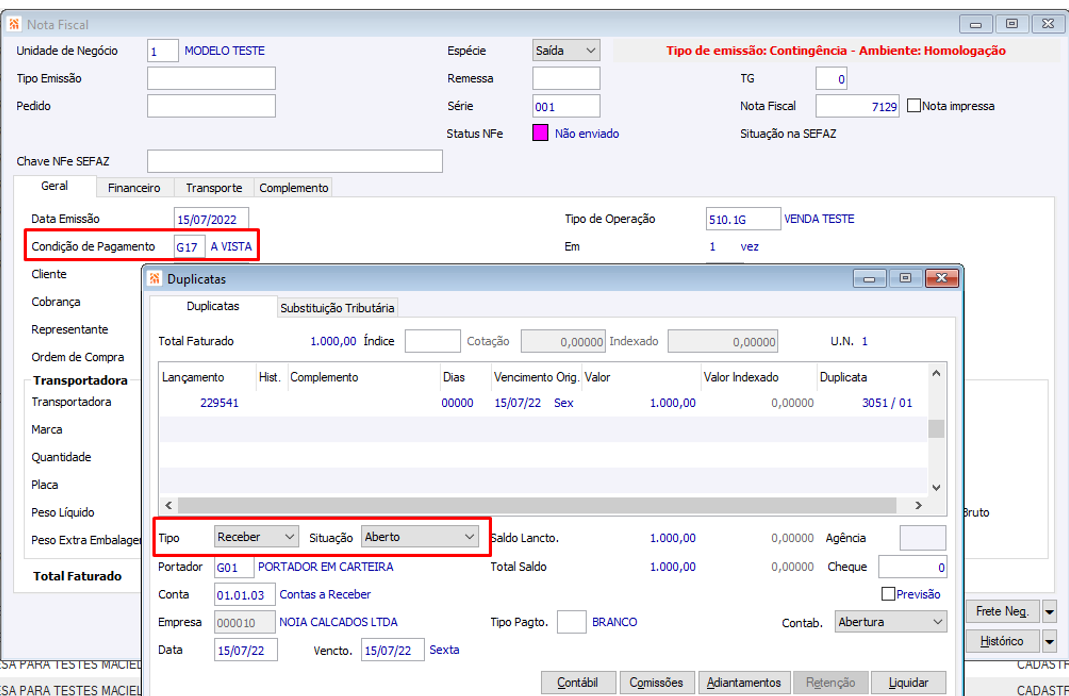Click the Portador field G01
Image resolution: width=1069 pixels, height=696 pixels.
[x=234, y=567]
